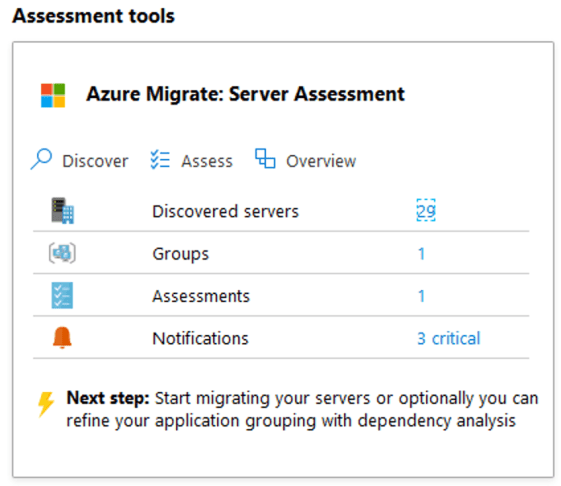Click the Assessment tools heading

coord(93,16)
